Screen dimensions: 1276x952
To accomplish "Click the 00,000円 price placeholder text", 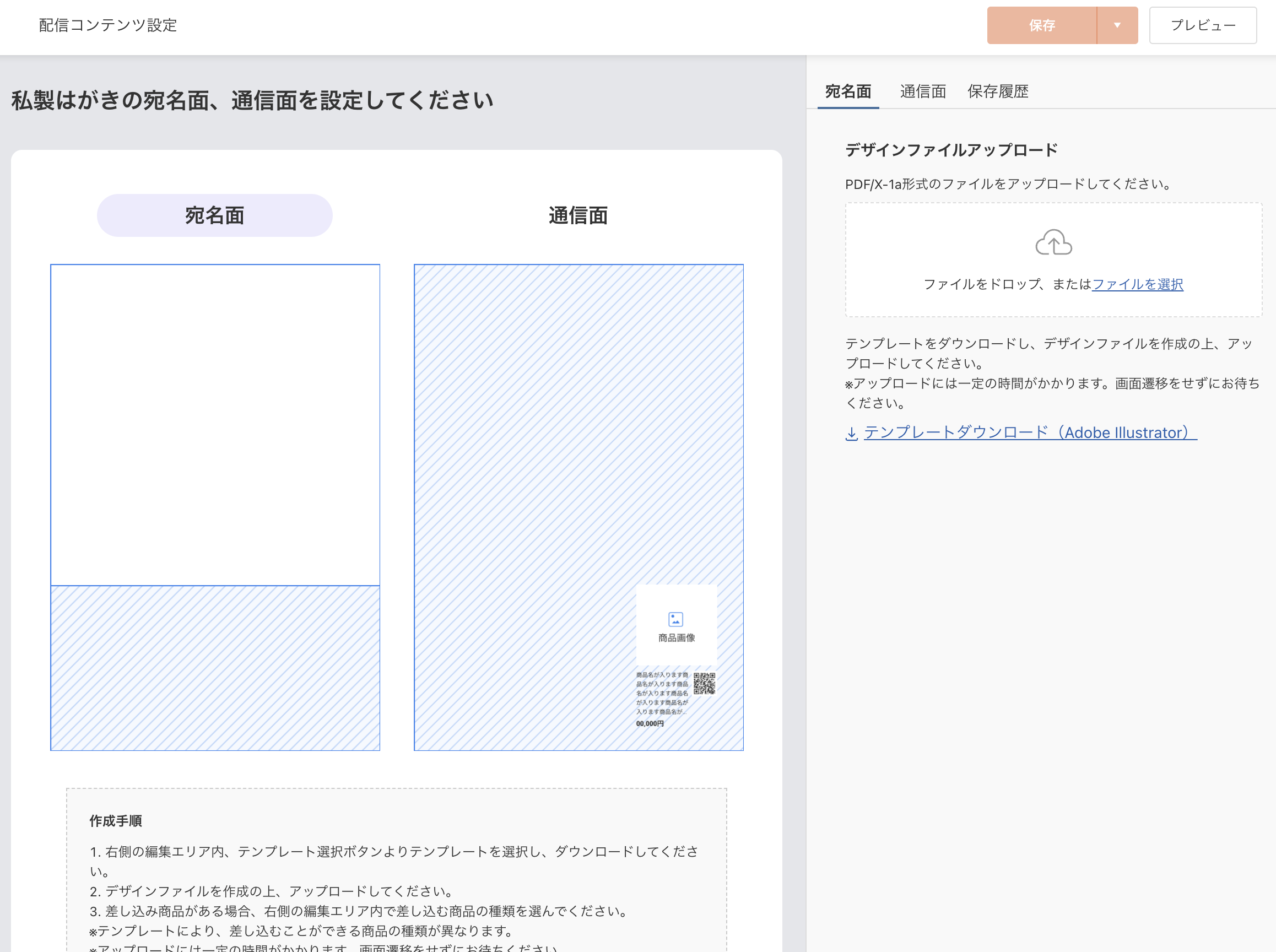I will pos(649,724).
